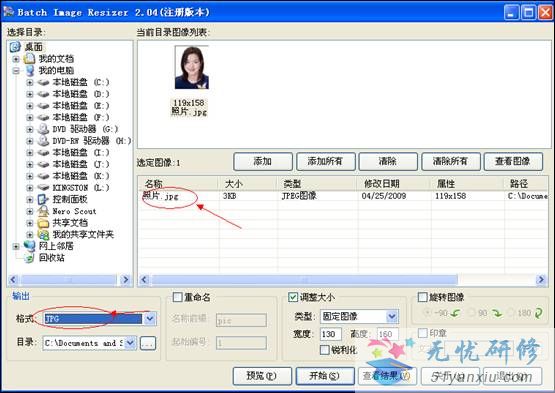Select the 本地磁盘 (F:) drive icon

coord(43,118)
